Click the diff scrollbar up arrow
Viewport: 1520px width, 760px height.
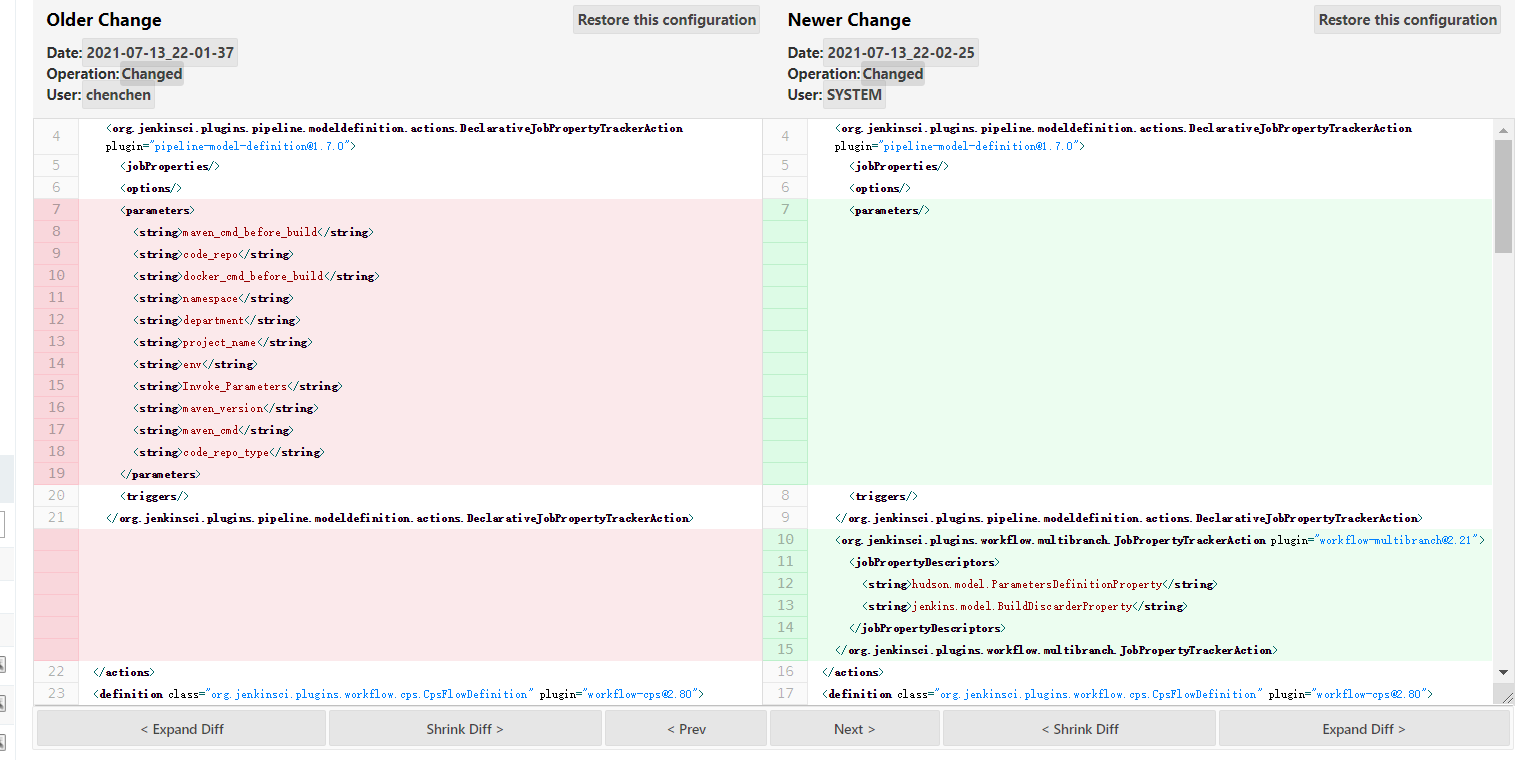(1503, 129)
